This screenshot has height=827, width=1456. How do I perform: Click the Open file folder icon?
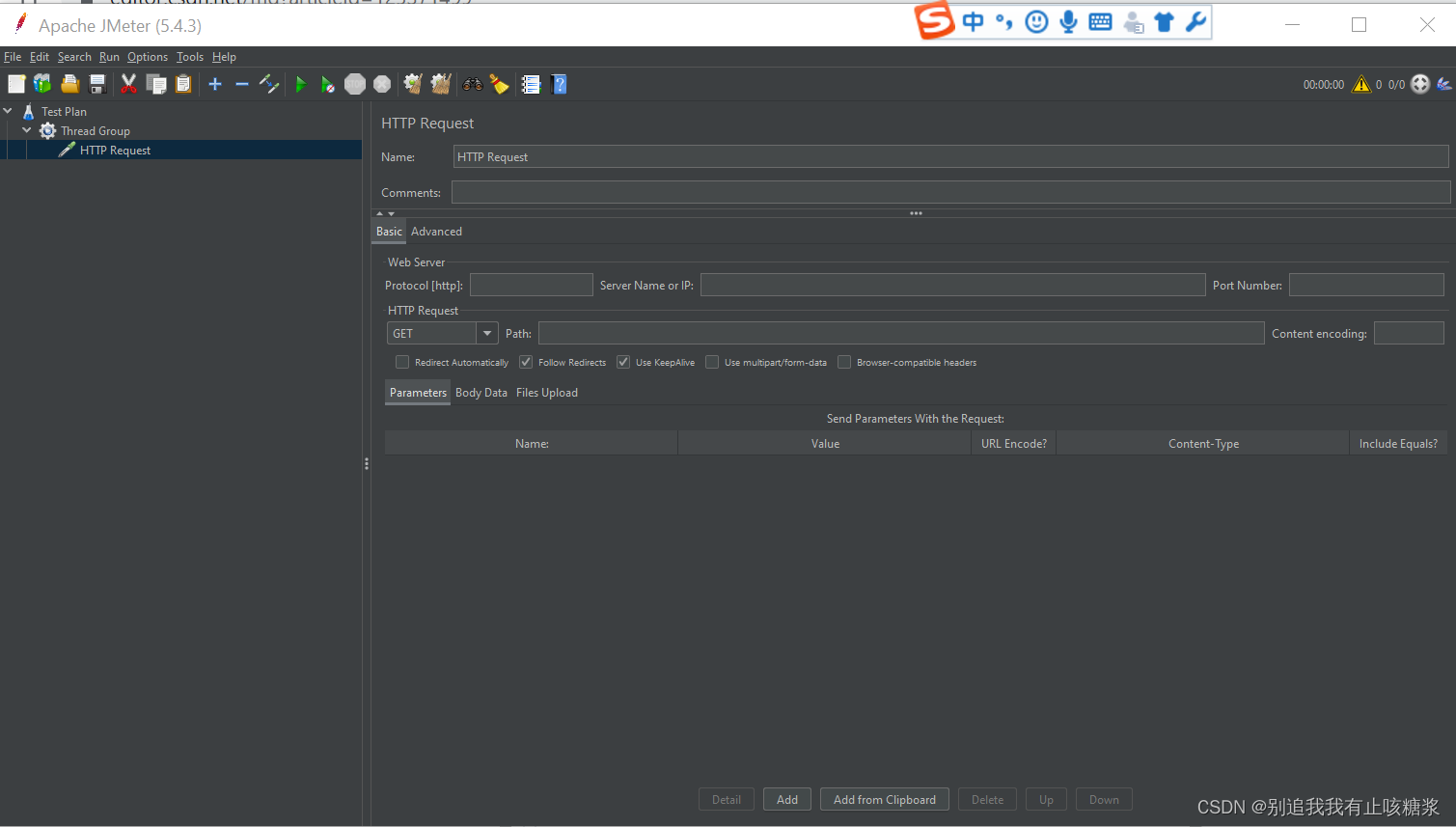click(69, 85)
